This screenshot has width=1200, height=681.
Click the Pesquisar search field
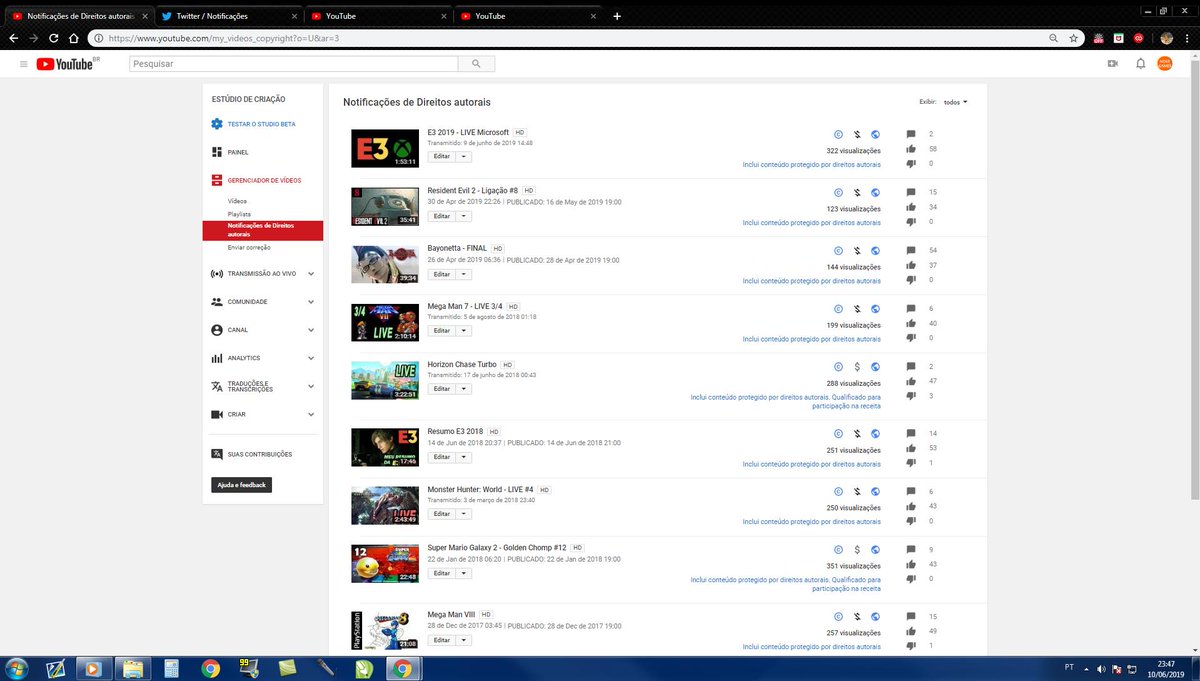point(294,64)
